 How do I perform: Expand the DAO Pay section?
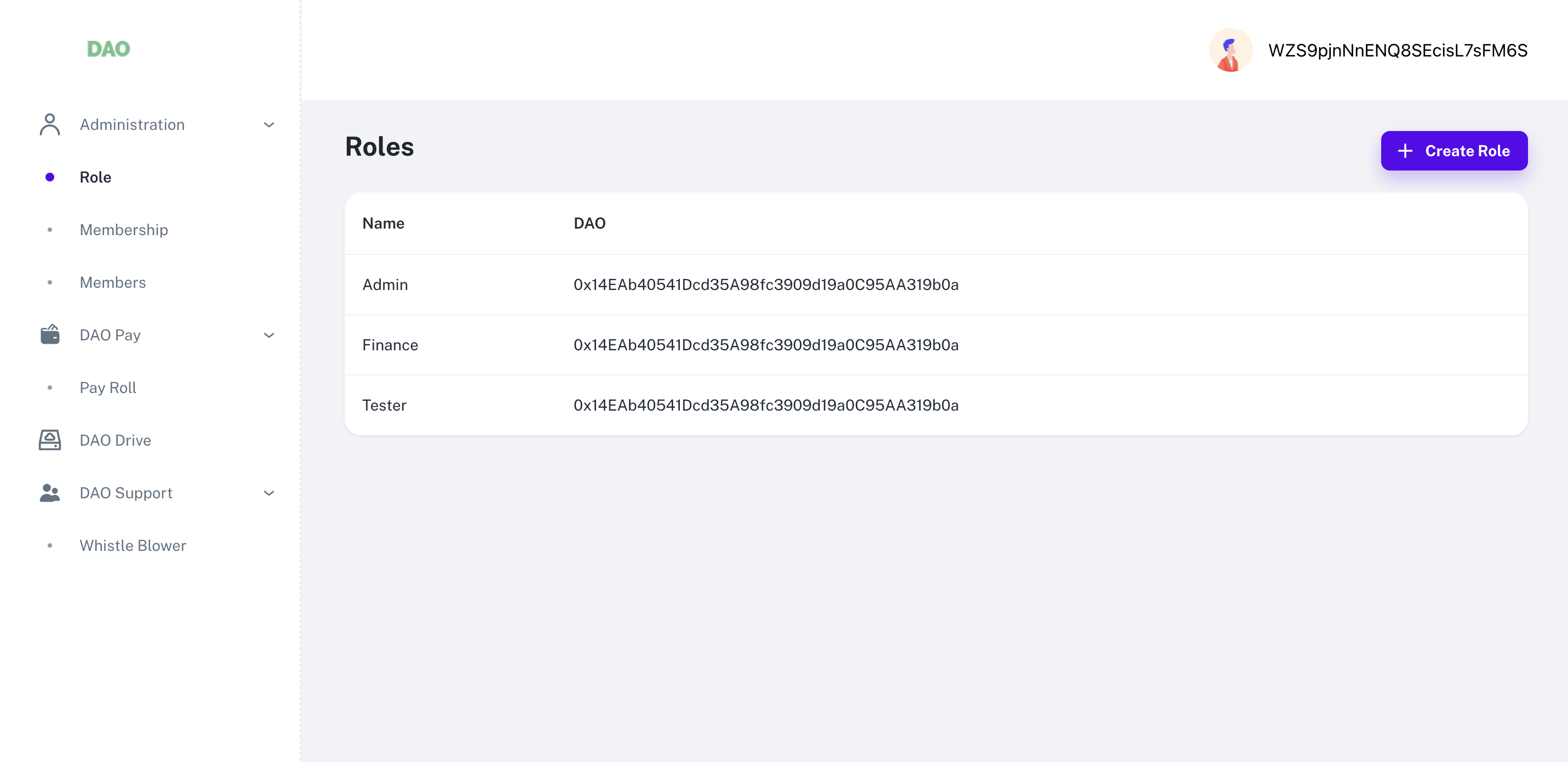click(x=268, y=335)
